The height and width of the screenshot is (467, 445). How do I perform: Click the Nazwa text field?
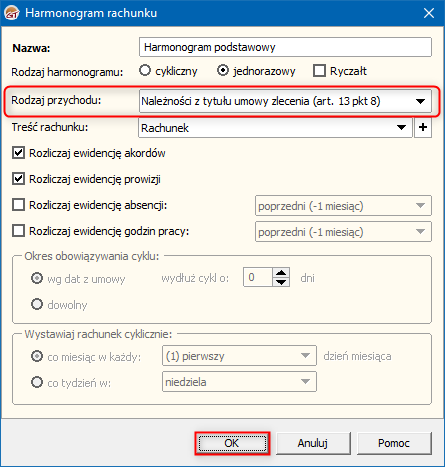[x=285, y=47]
